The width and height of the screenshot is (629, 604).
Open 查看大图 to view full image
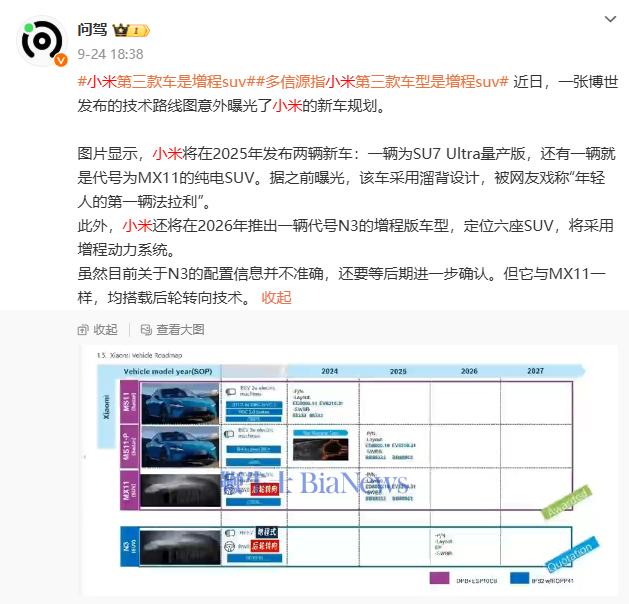tap(179, 329)
